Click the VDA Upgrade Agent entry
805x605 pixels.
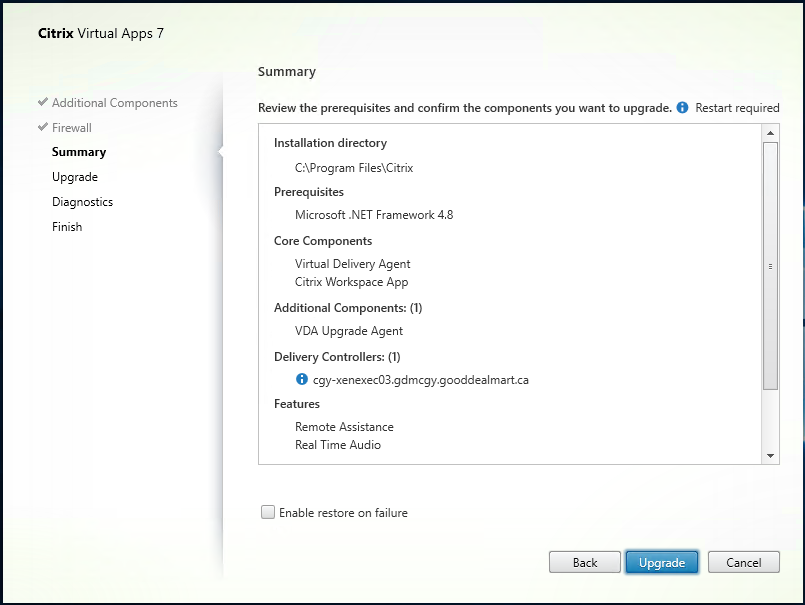click(349, 331)
